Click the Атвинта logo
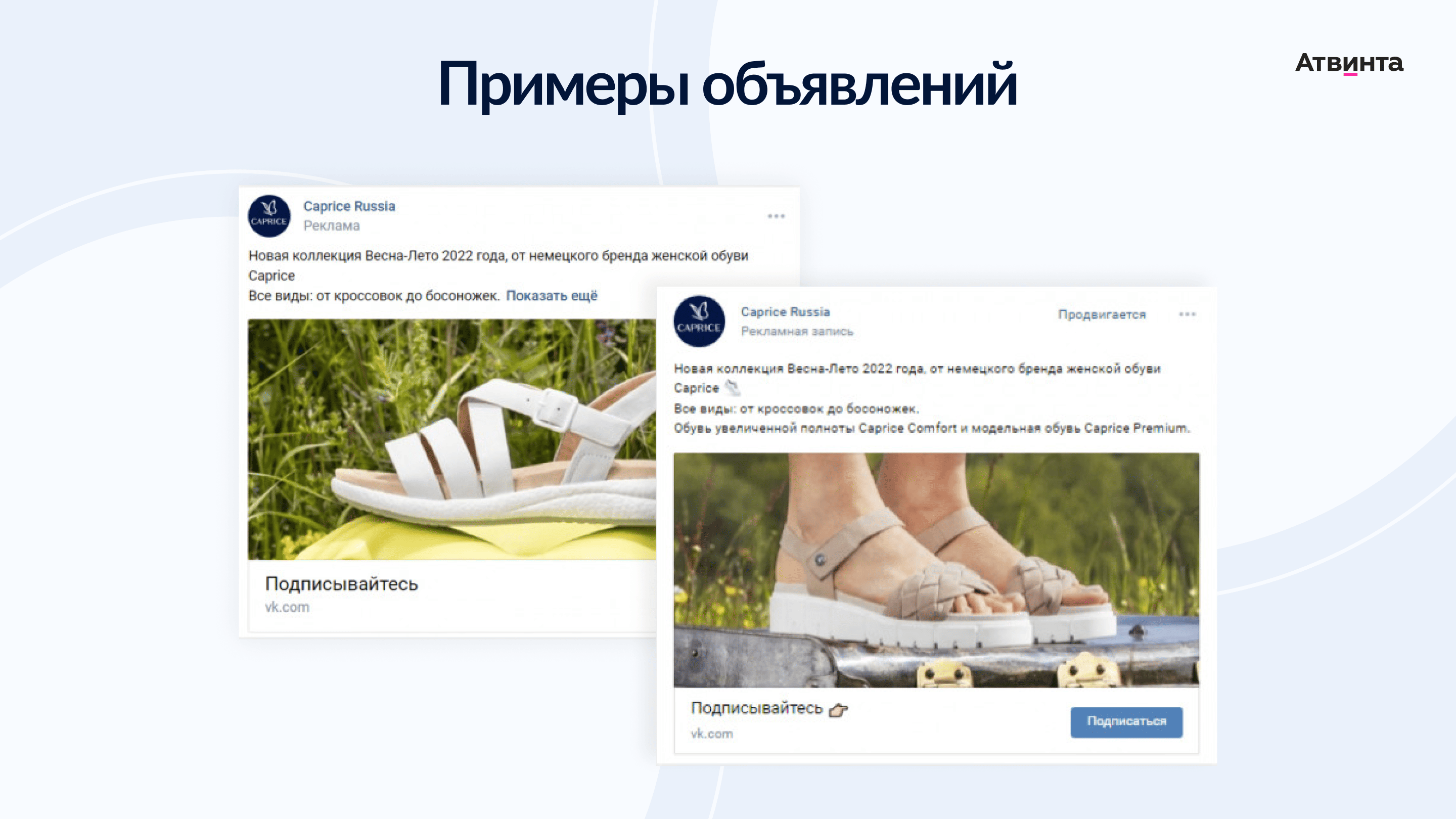1456x819 pixels. pos(1349,63)
